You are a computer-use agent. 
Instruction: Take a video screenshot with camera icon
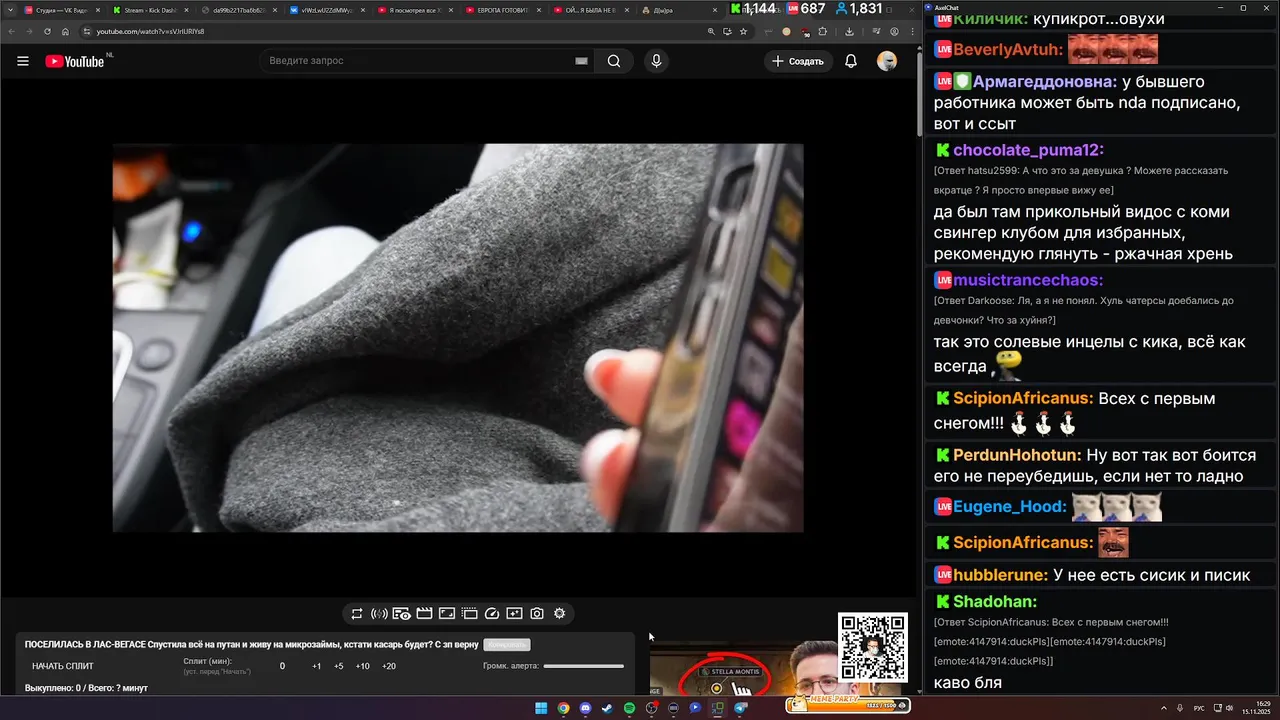tap(537, 614)
